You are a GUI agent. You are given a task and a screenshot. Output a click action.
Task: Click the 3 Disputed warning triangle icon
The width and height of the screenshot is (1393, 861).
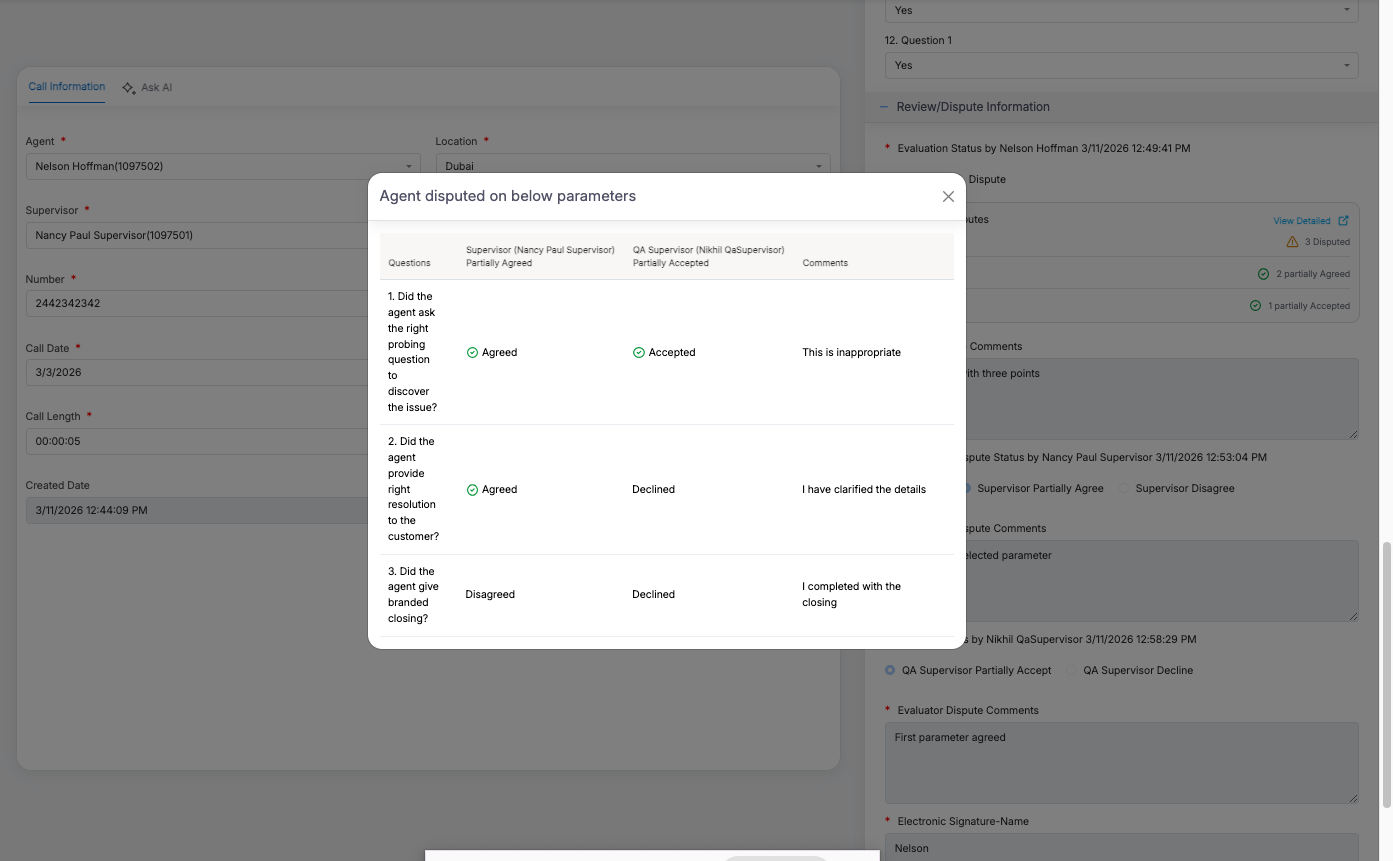tap(1292, 242)
